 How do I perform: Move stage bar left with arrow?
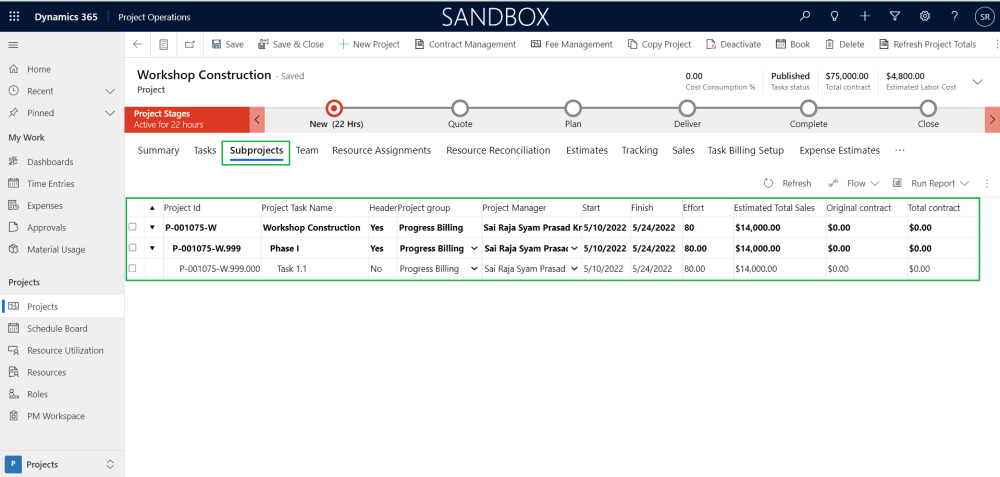(x=256, y=119)
